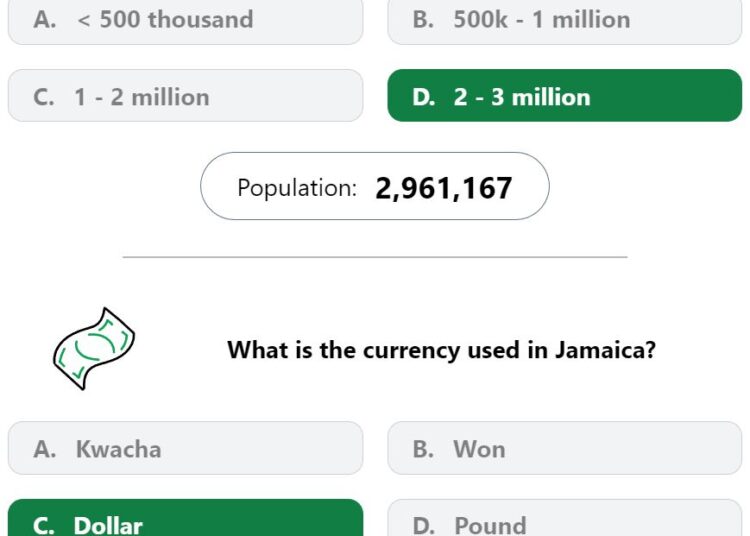
Task: Choose Pound as the currency answer
Action: pyautogui.click(x=564, y=518)
